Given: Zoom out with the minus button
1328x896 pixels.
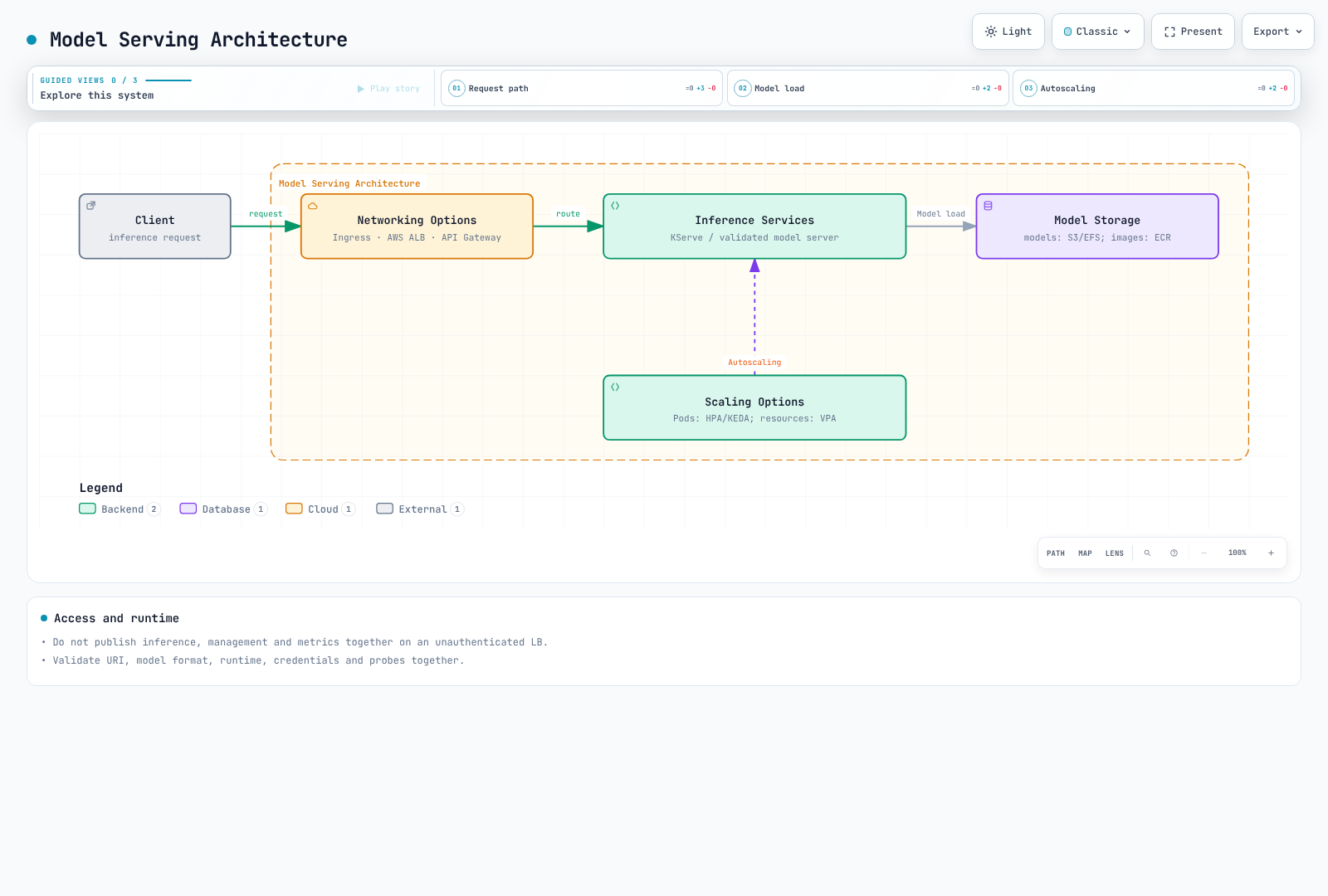Looking at the screenshot, I should pyautogui.click(x=1203, y=553).
